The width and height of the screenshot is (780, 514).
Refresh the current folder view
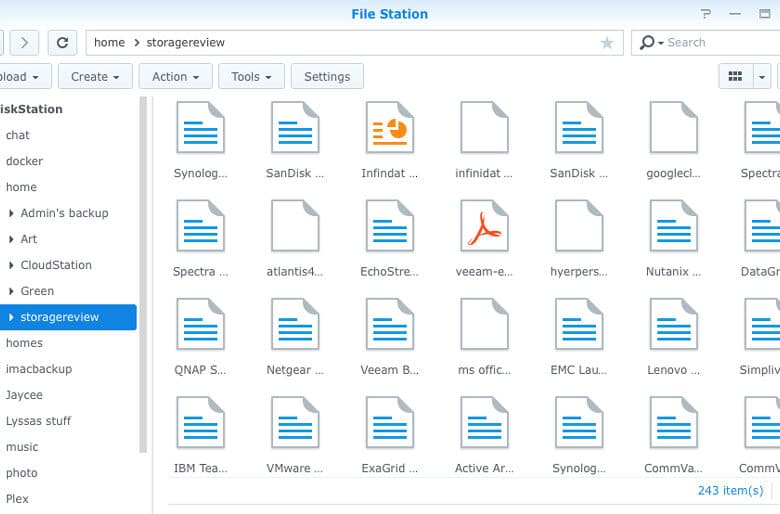(63, 43)
